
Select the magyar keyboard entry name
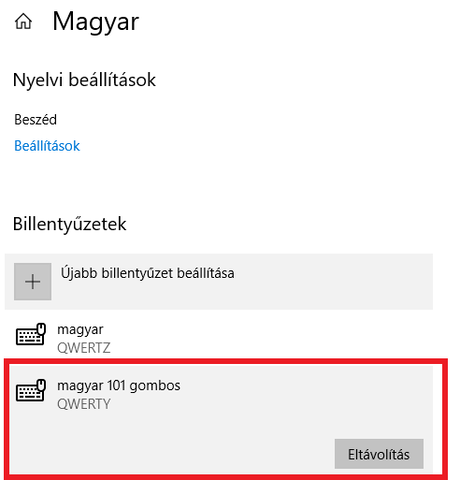point(80,330)
